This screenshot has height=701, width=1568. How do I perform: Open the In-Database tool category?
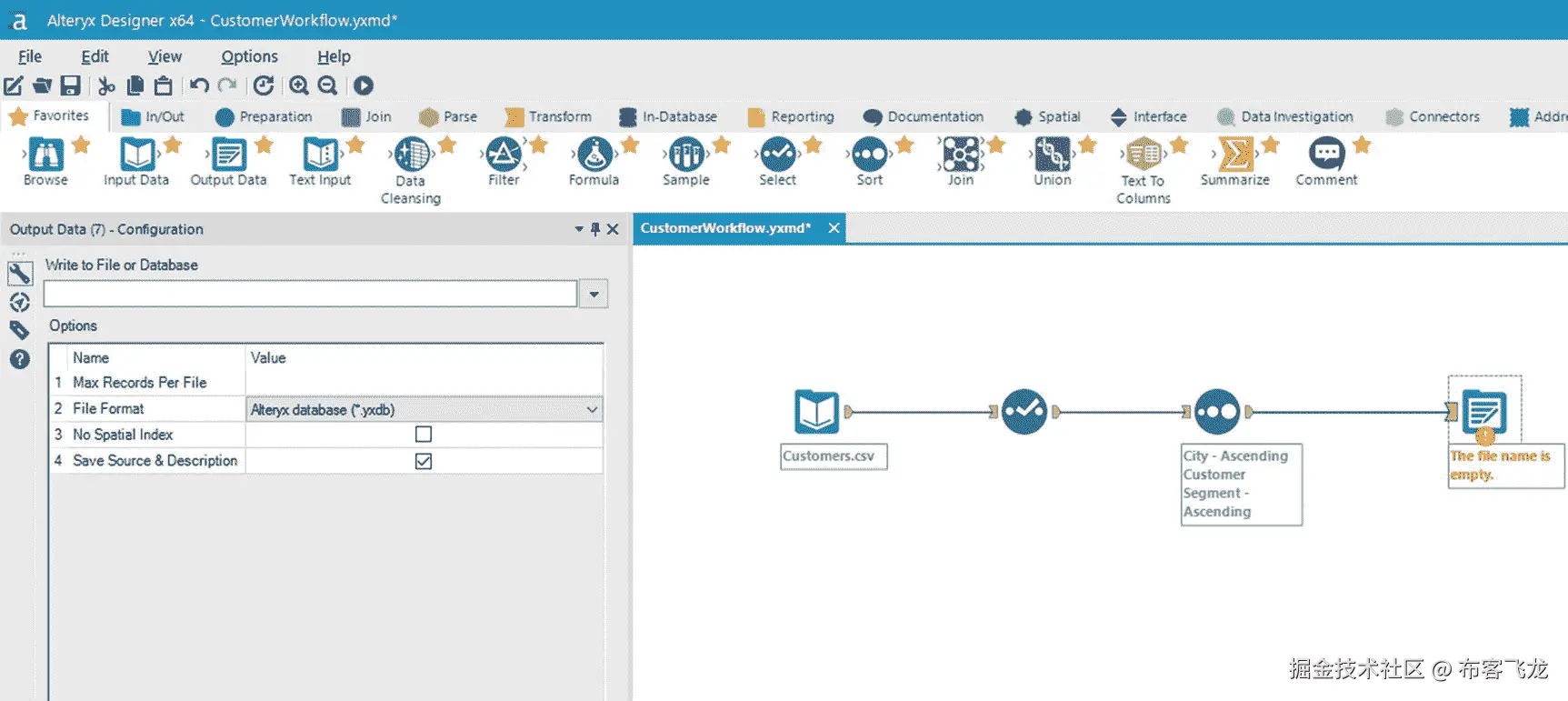668,116
